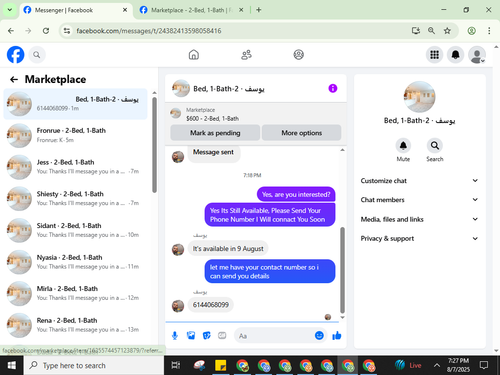Open the Shiesty 2-Bed, 1-Bath conversation
Image resolution: width=500 pixels, height=375 pixels.
tap(75, 198)
